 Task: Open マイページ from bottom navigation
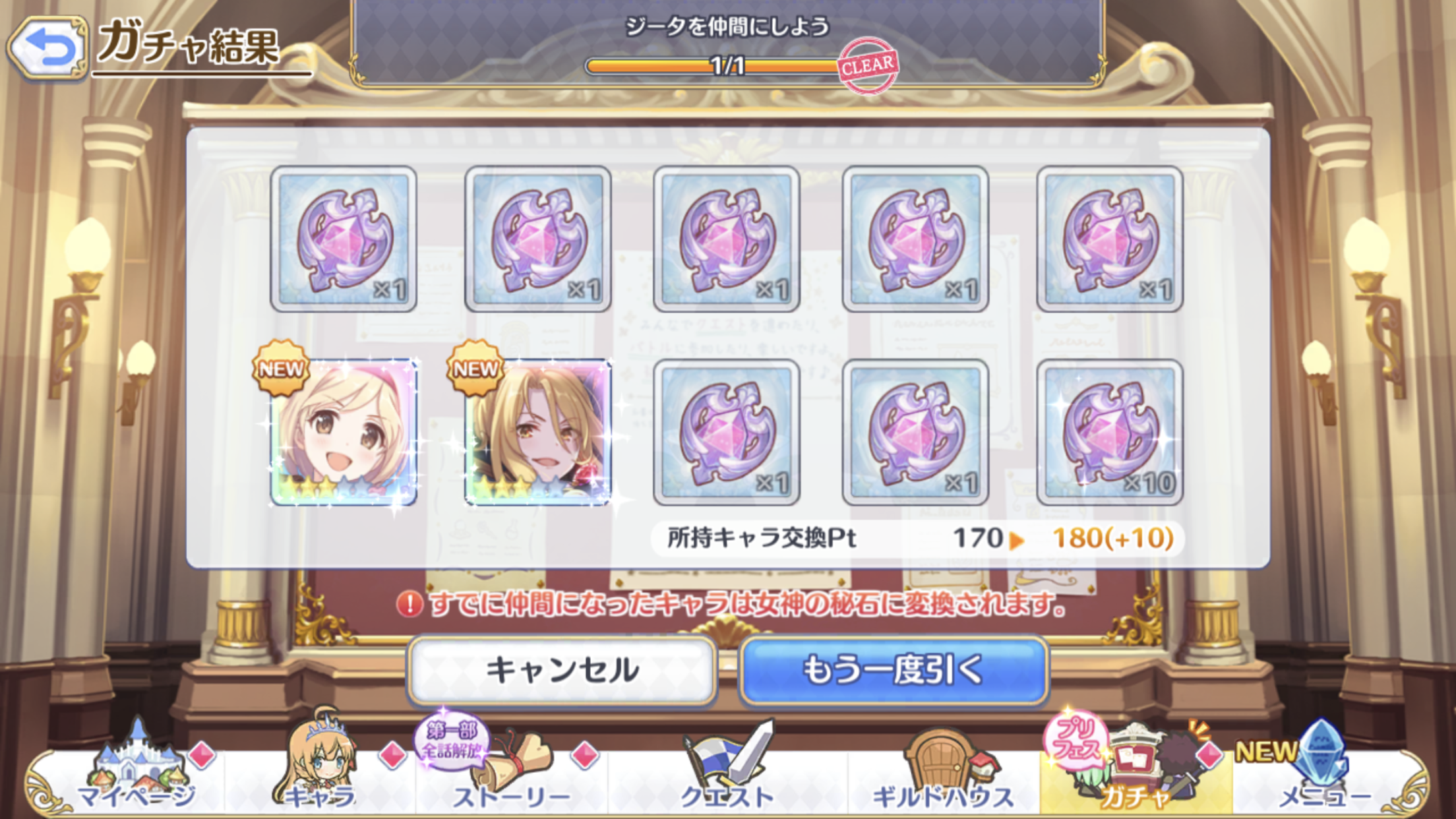137,768
